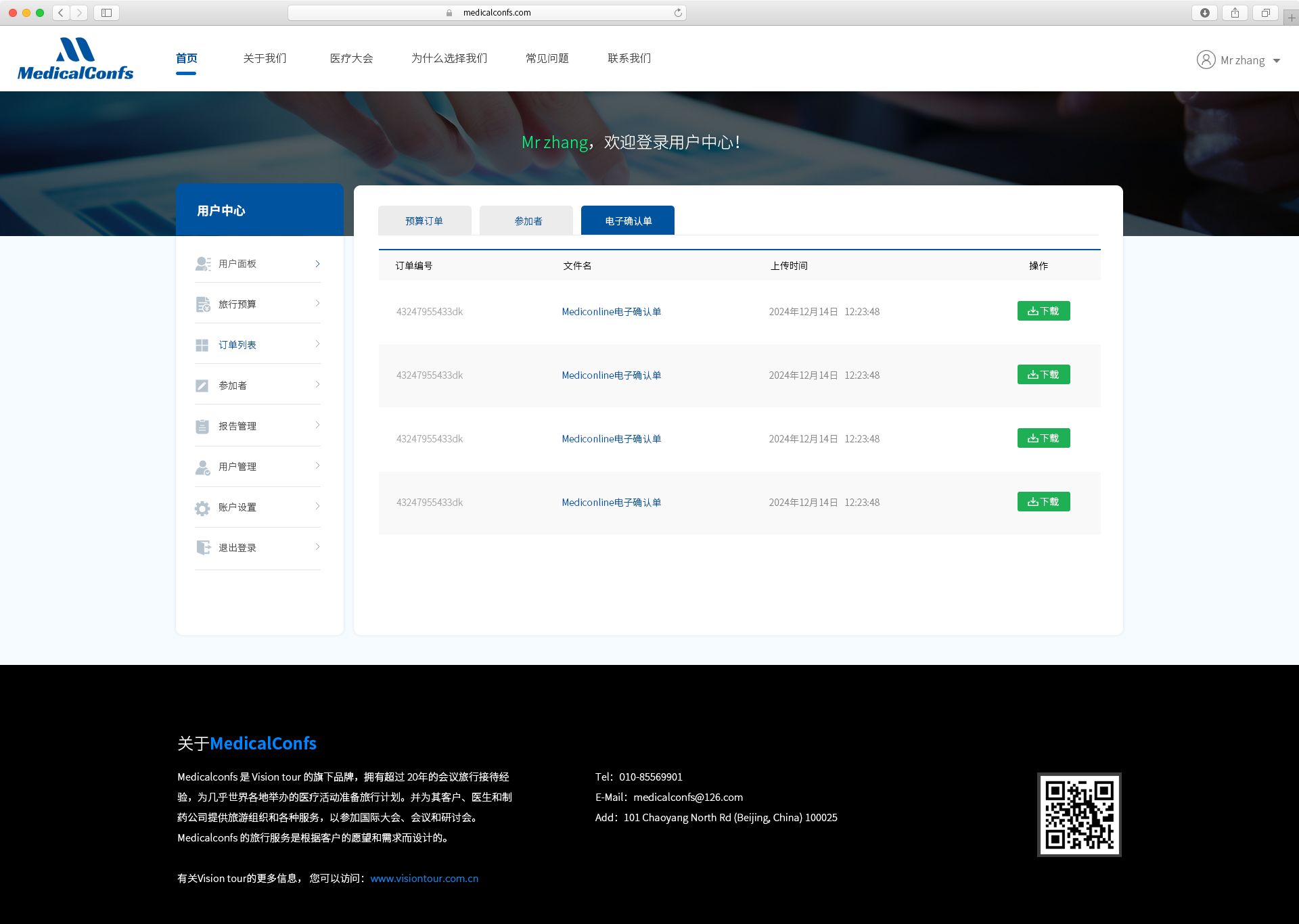1299x924 pixels.
Task: Click the MedicalConfs logo
Action: click(x=75, y=59)
